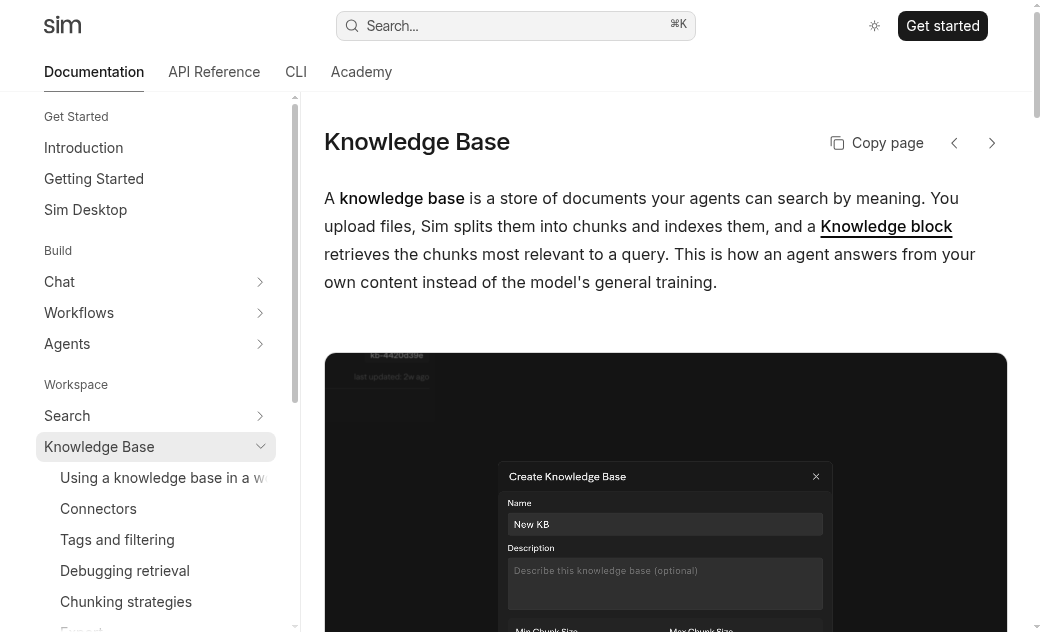Collapse the Knowledge Base sidebar section
This screenshot has width=1042, height=632.
[260, 447]
